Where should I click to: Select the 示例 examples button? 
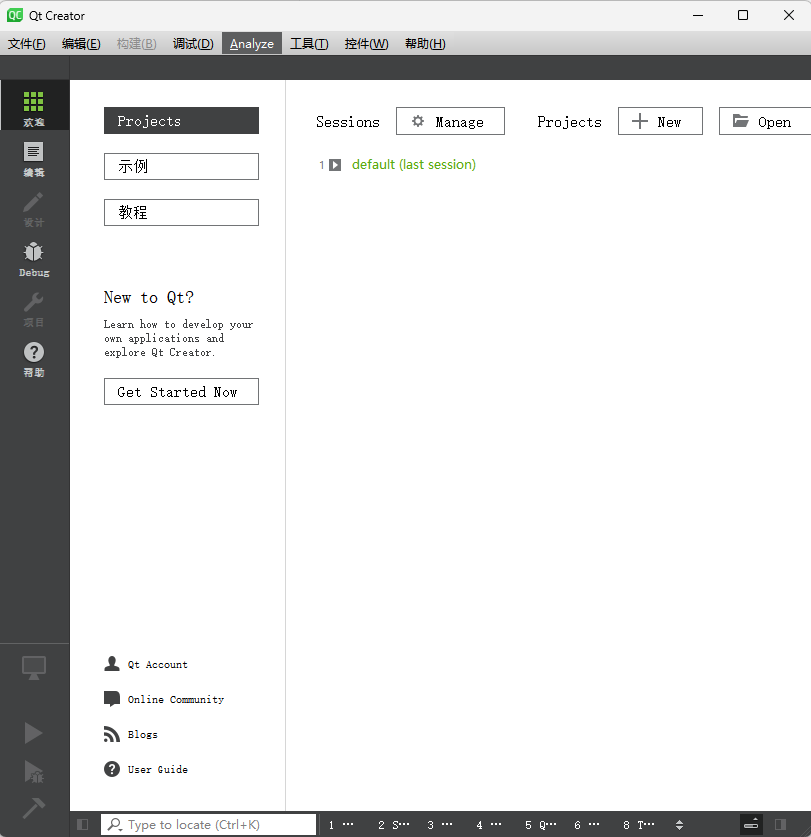(182, 167)
